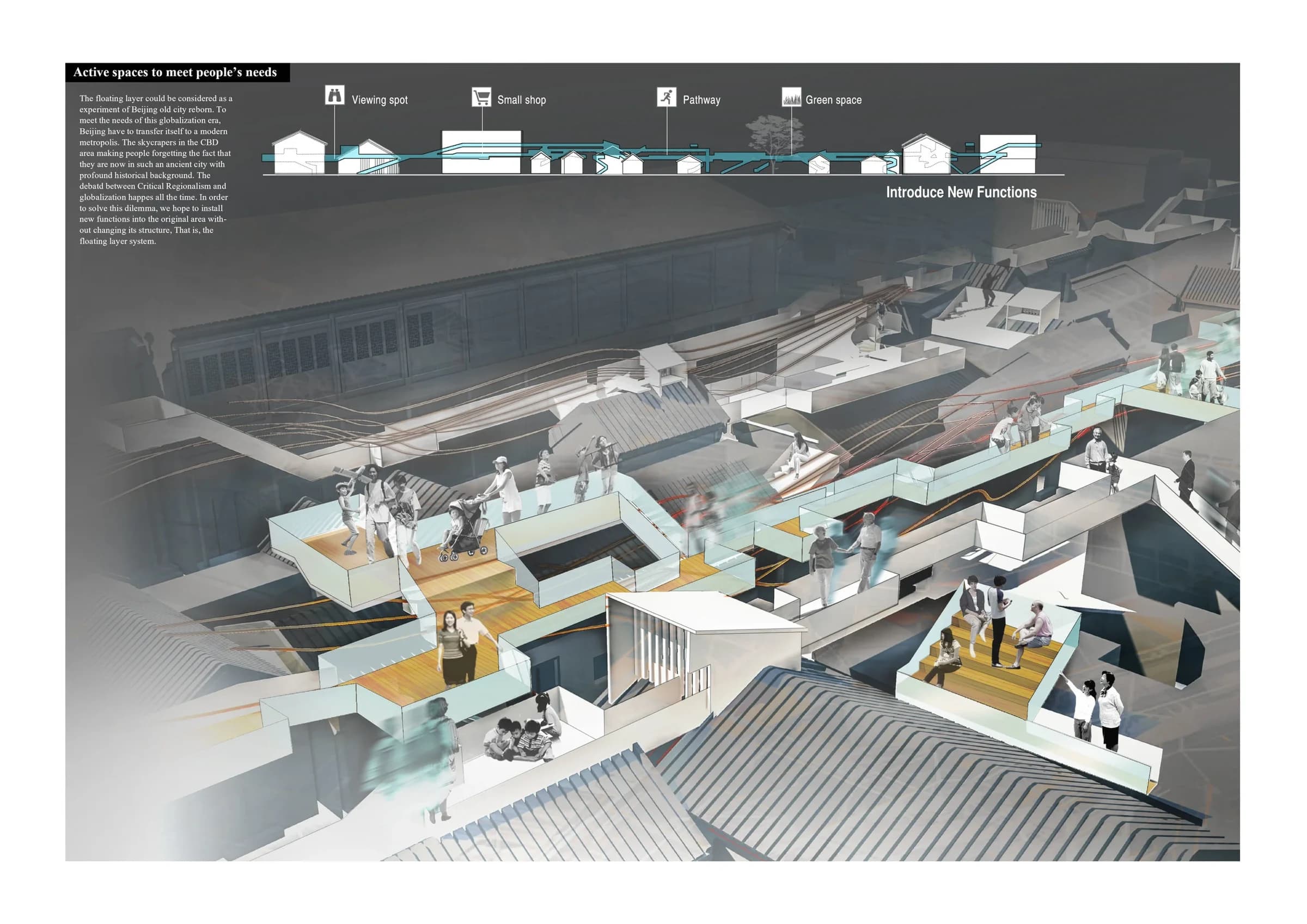Click the 'Small shop' label

pyautogui.click(x=521, y=100)
